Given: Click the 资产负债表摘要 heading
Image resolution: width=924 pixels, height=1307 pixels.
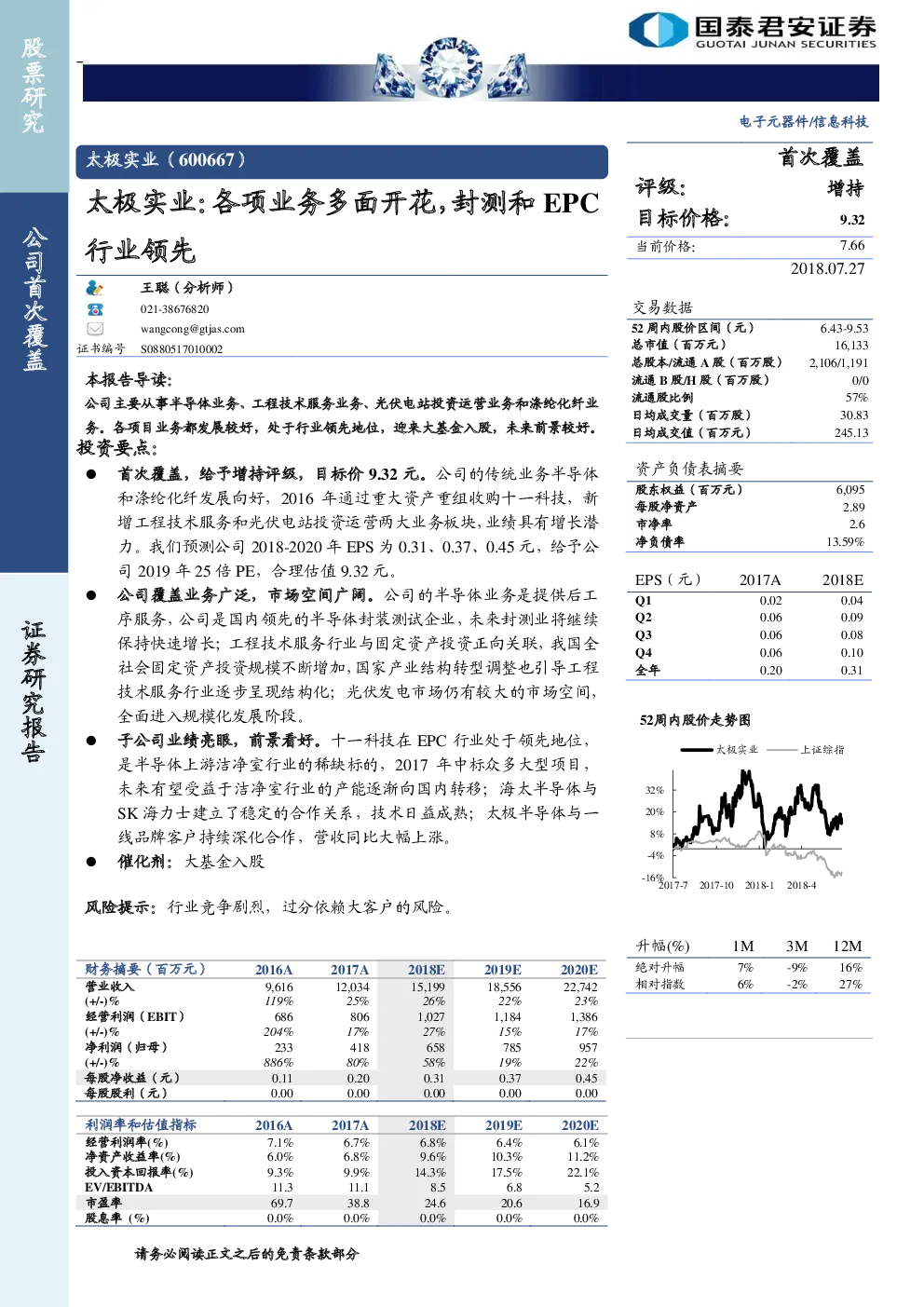Looking at the screenshot, I should coord(689,469).
